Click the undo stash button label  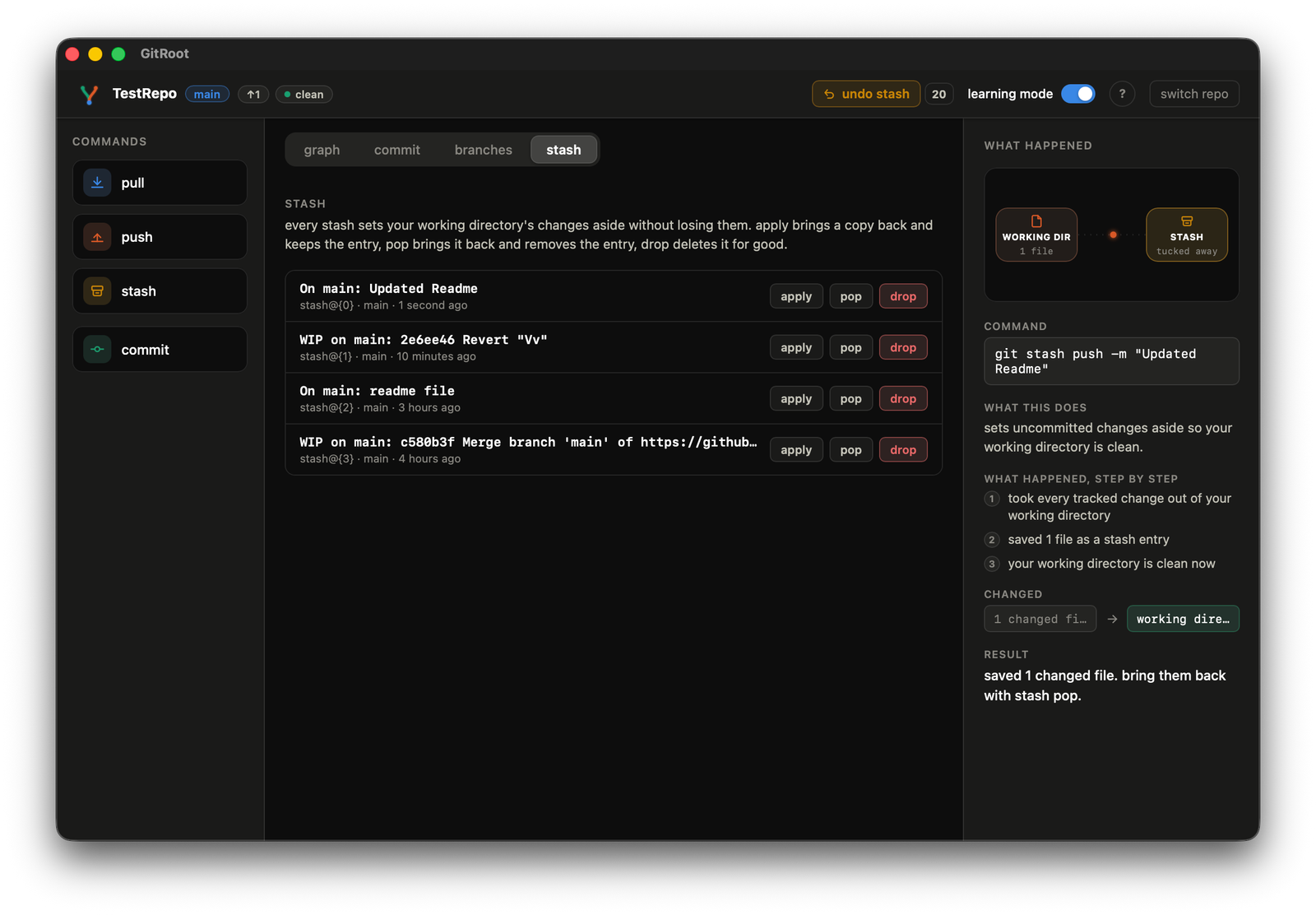tap(875, 94)
